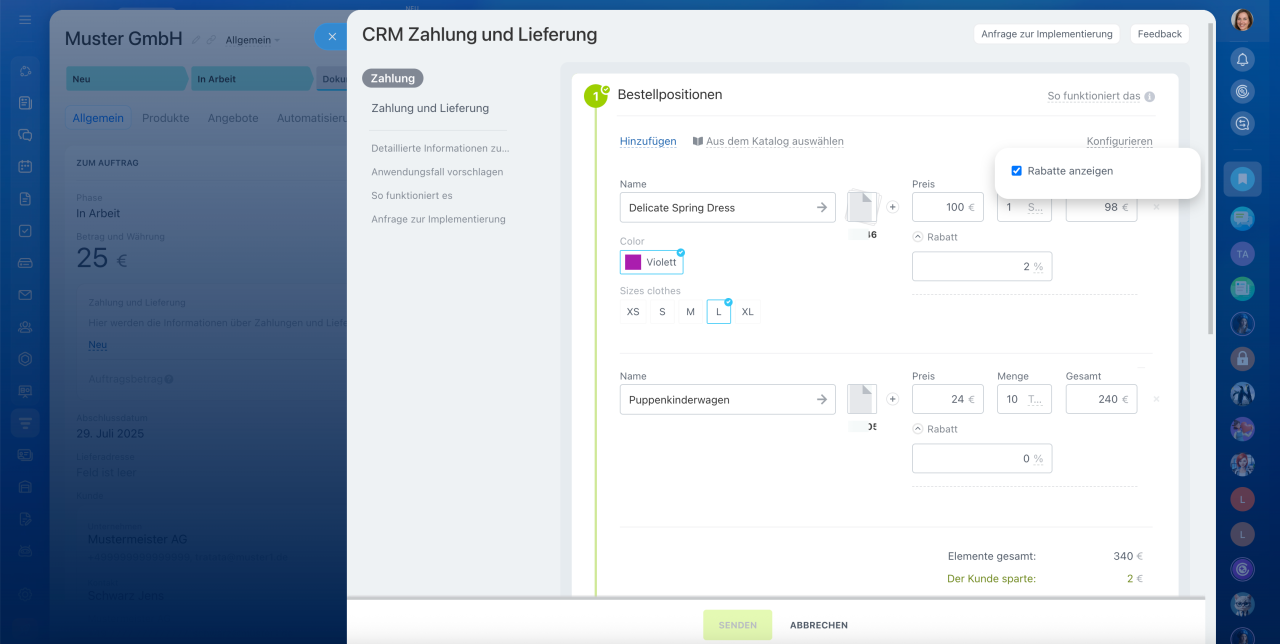Click the So funktioniert das info icon
This screenshot has width=1280, height=644.
(1149, 97)
